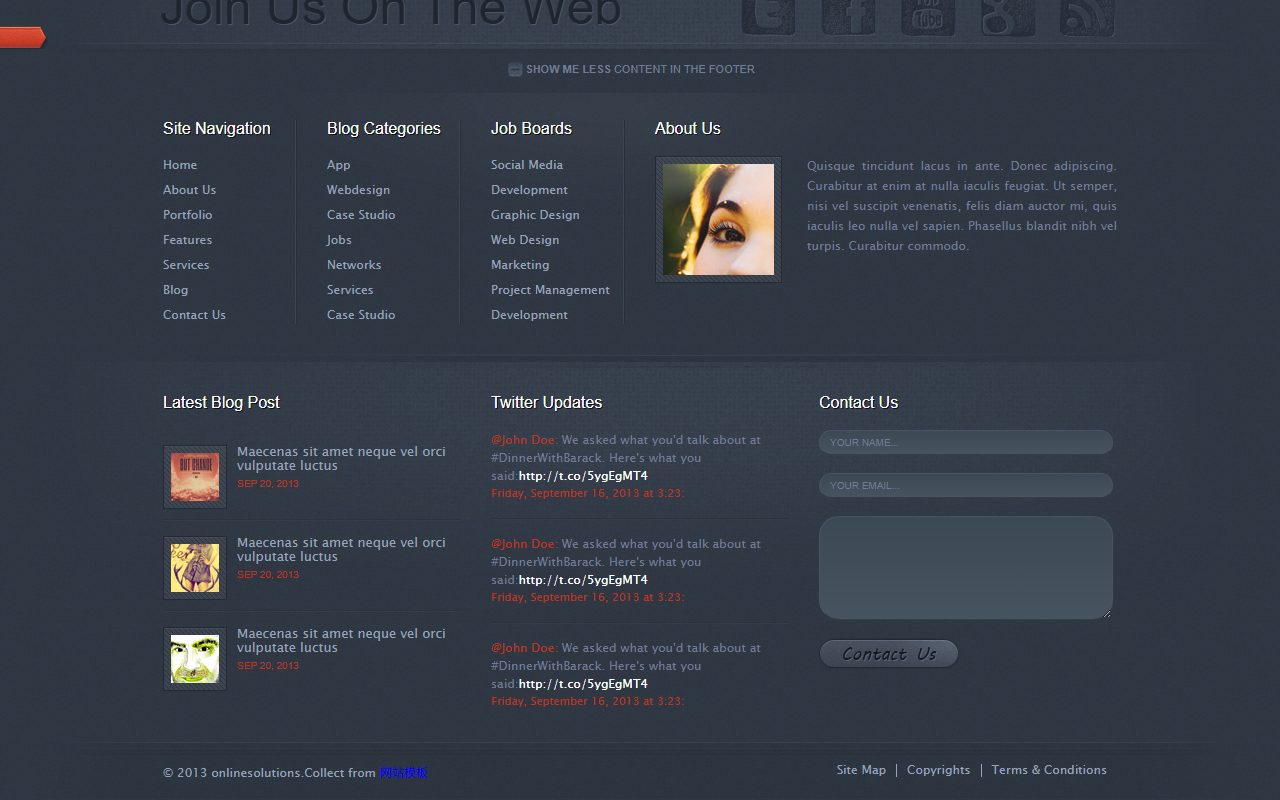Open the Blog link
1280x800 pixels.
[175, 290]
